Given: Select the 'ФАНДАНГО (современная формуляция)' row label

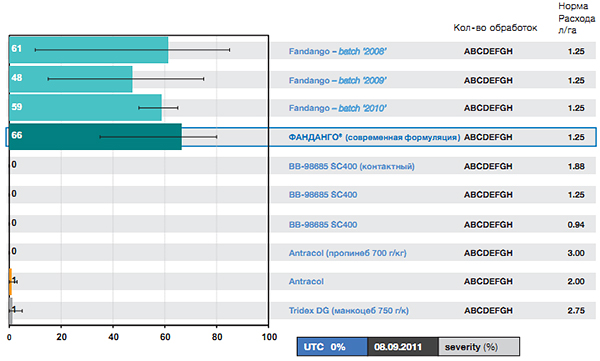Looking at the screenshot, I should point(374,137).
